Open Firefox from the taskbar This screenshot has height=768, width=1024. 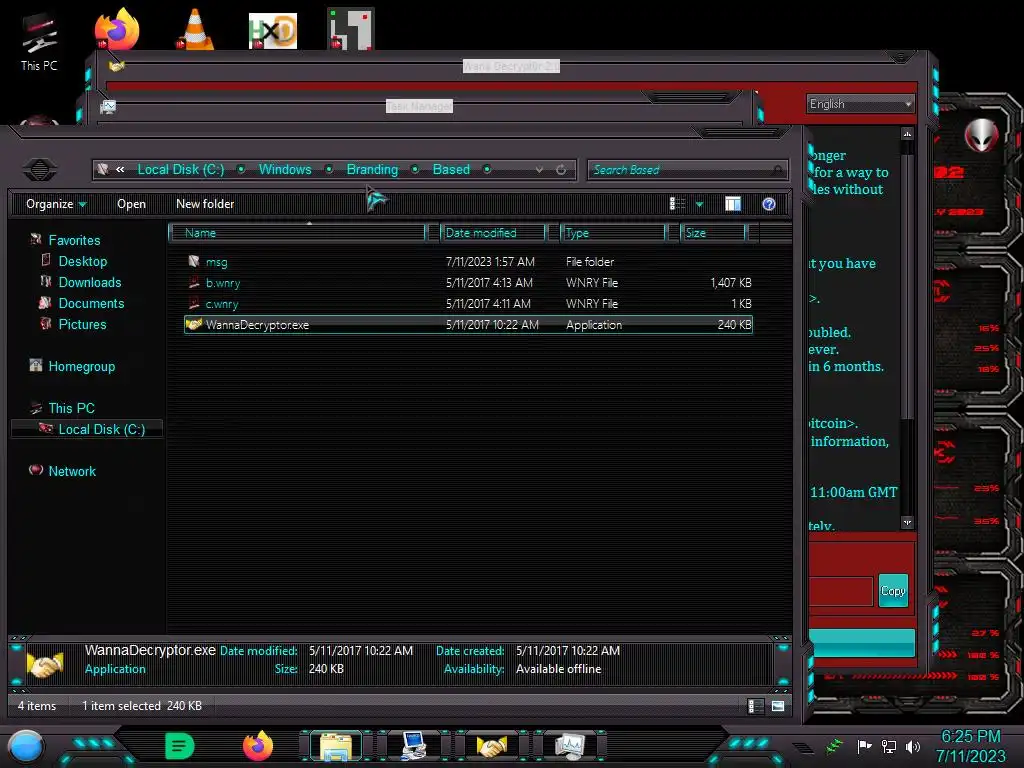point(258,746)
